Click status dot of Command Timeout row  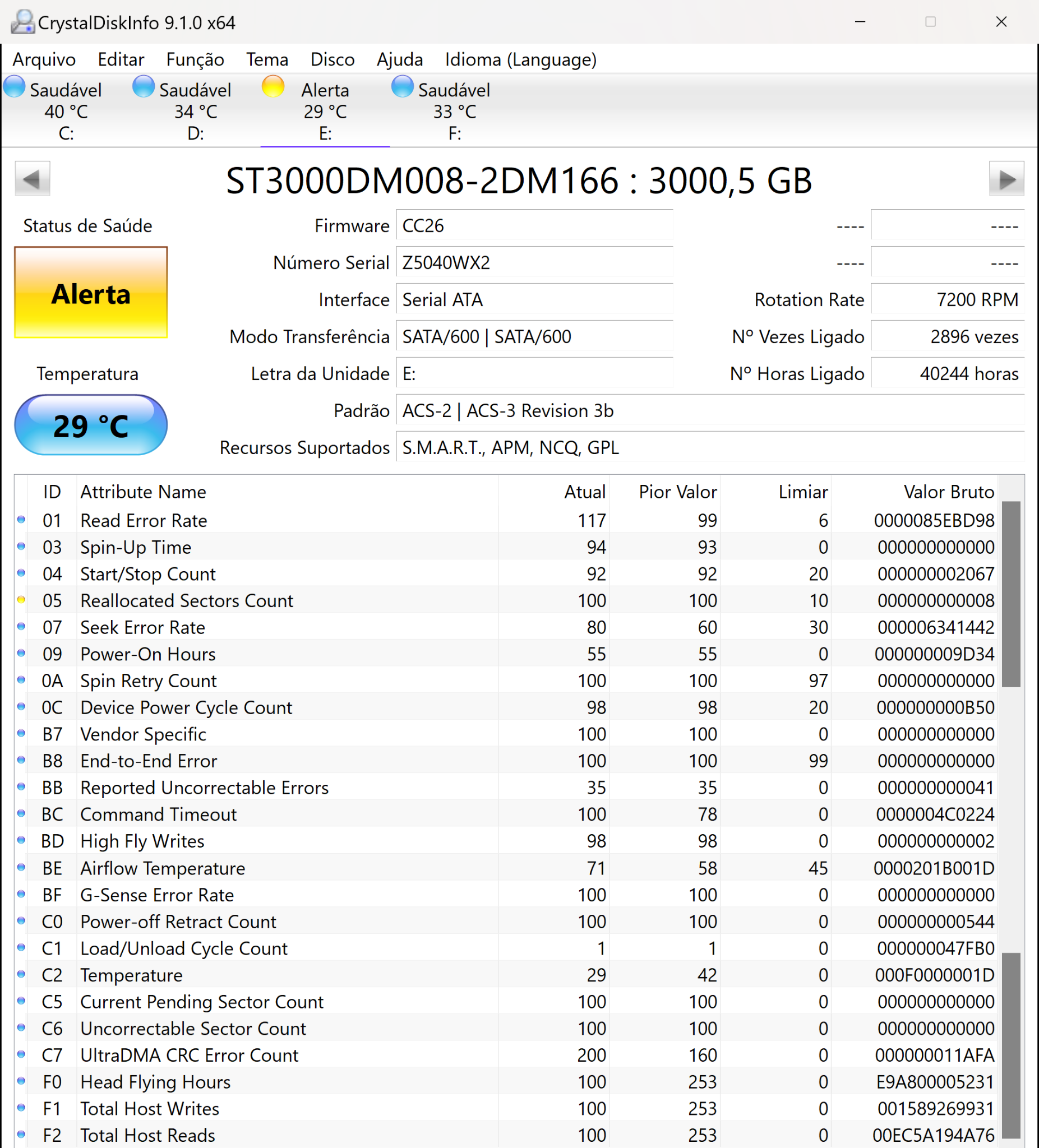point(21,813)
